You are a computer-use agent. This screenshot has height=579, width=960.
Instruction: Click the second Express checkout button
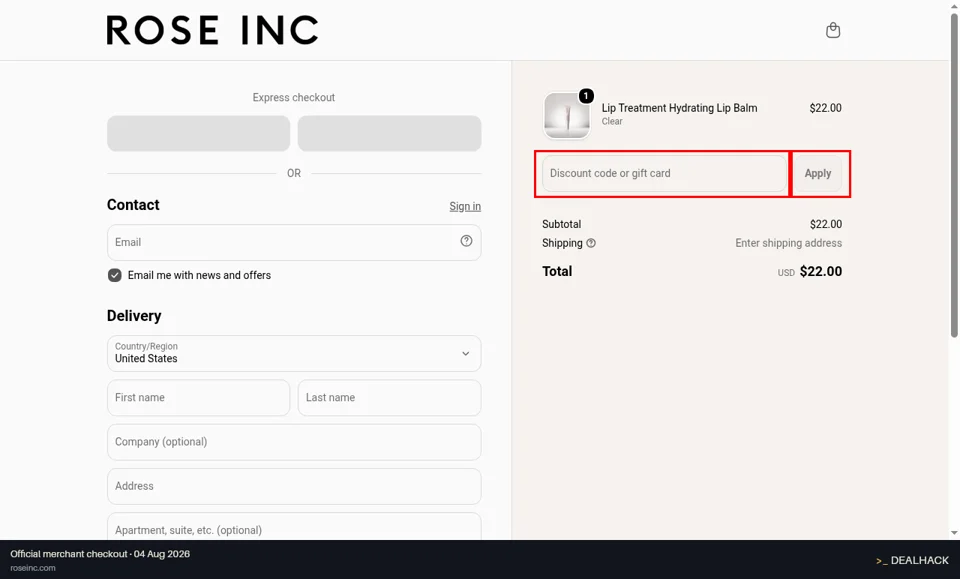389,133
